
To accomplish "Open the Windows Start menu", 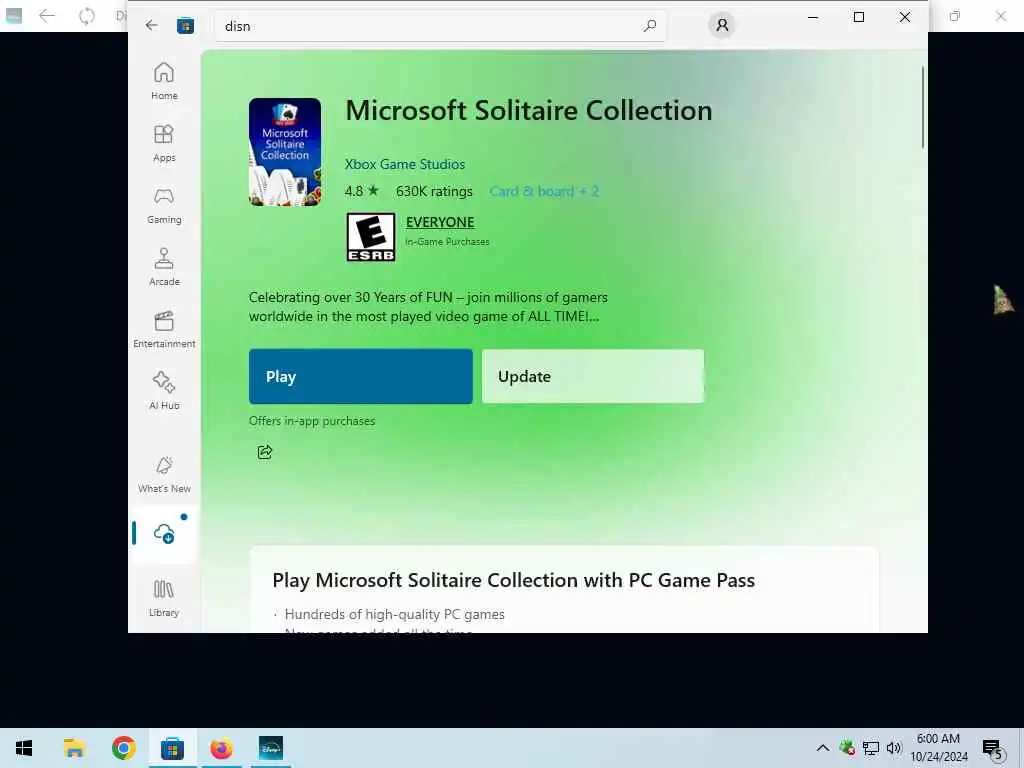I will pos(24,748).
